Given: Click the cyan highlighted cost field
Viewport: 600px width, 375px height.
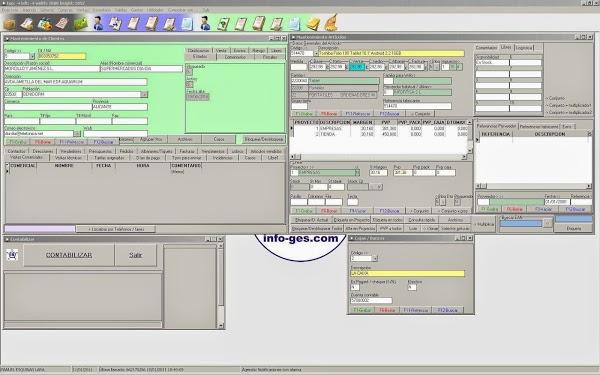Looking at the screenshot, I should click(356, 67).
